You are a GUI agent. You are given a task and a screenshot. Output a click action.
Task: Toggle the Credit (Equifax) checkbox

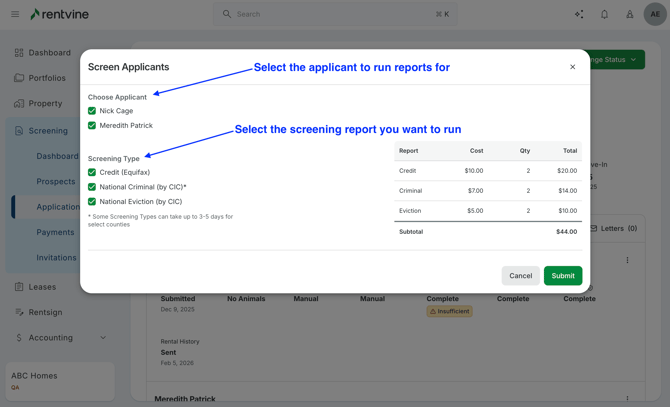[92, 172]
